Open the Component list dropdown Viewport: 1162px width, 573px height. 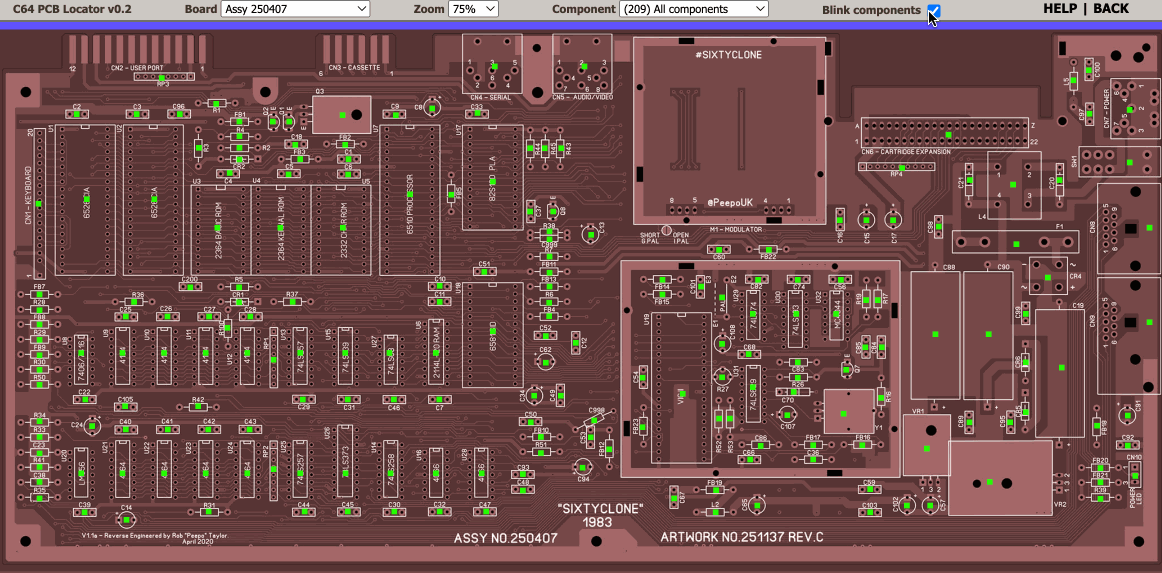[693, 9]
